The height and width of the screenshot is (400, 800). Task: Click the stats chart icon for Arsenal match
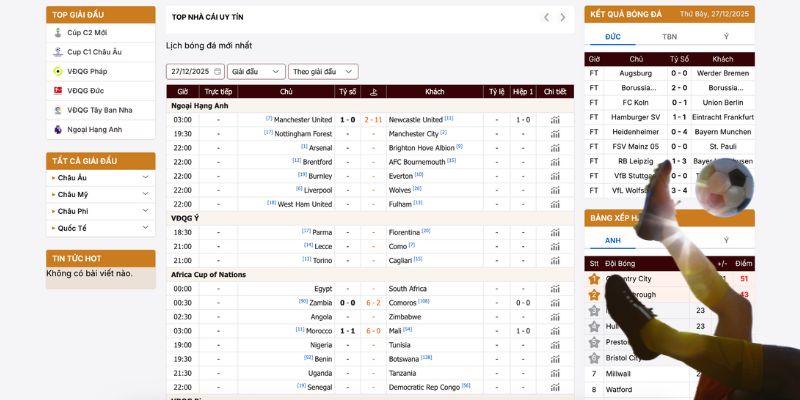click(x=555, y=148)
